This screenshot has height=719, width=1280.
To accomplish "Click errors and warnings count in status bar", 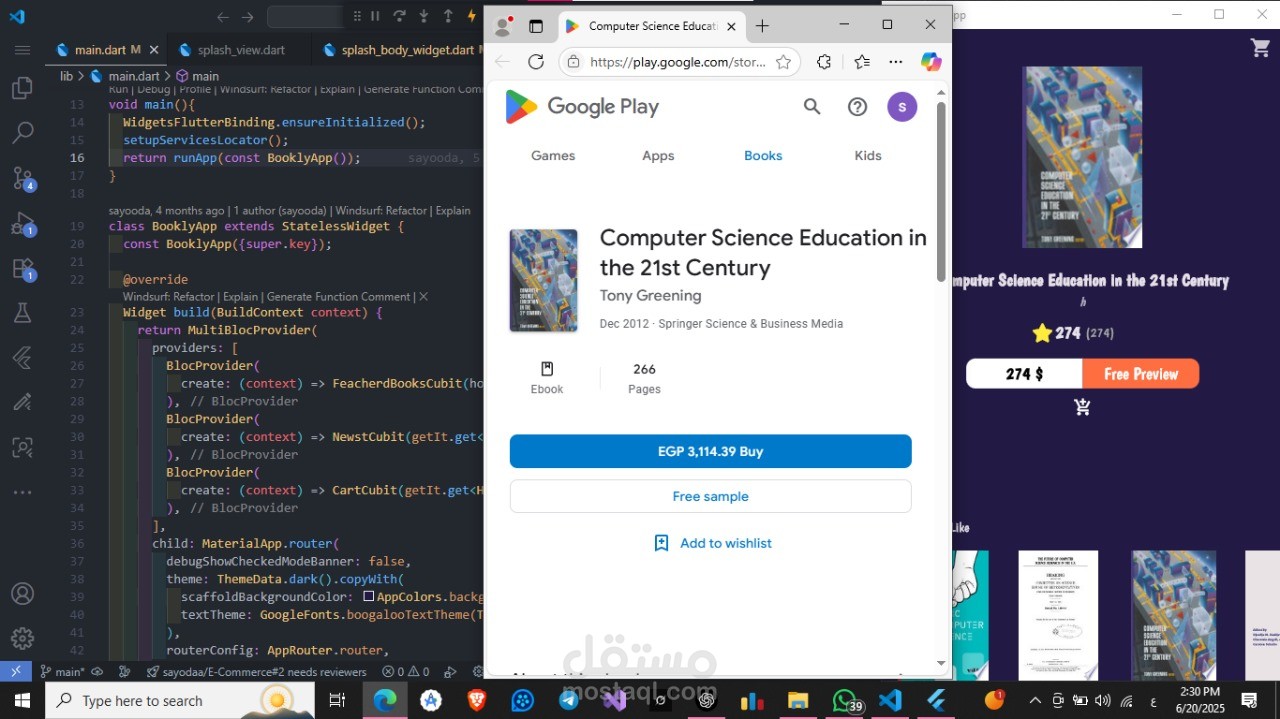I will click(x=405, y=672).
